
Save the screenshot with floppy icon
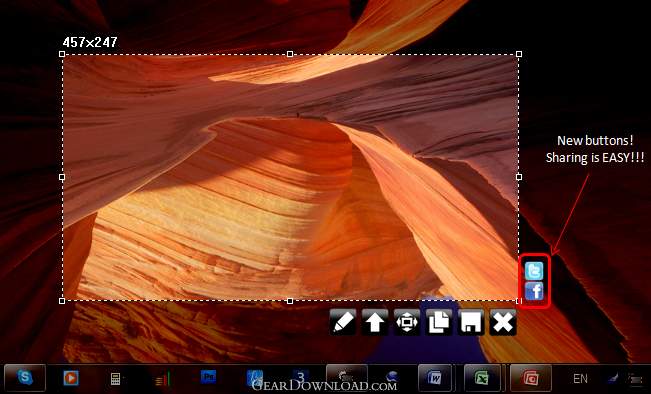pyautogui.click(x=471, y=322)
